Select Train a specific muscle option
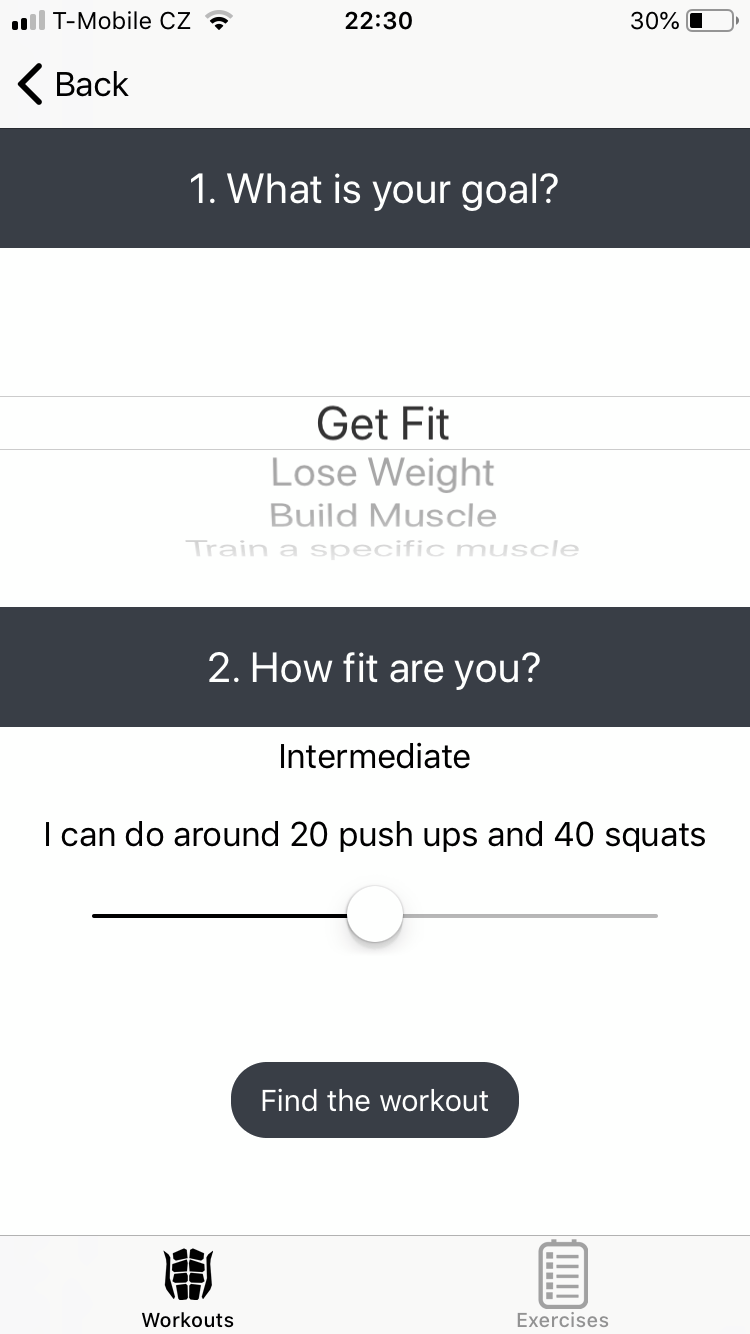Screen dimensions: 750x1334 click(x=382, y=548)
